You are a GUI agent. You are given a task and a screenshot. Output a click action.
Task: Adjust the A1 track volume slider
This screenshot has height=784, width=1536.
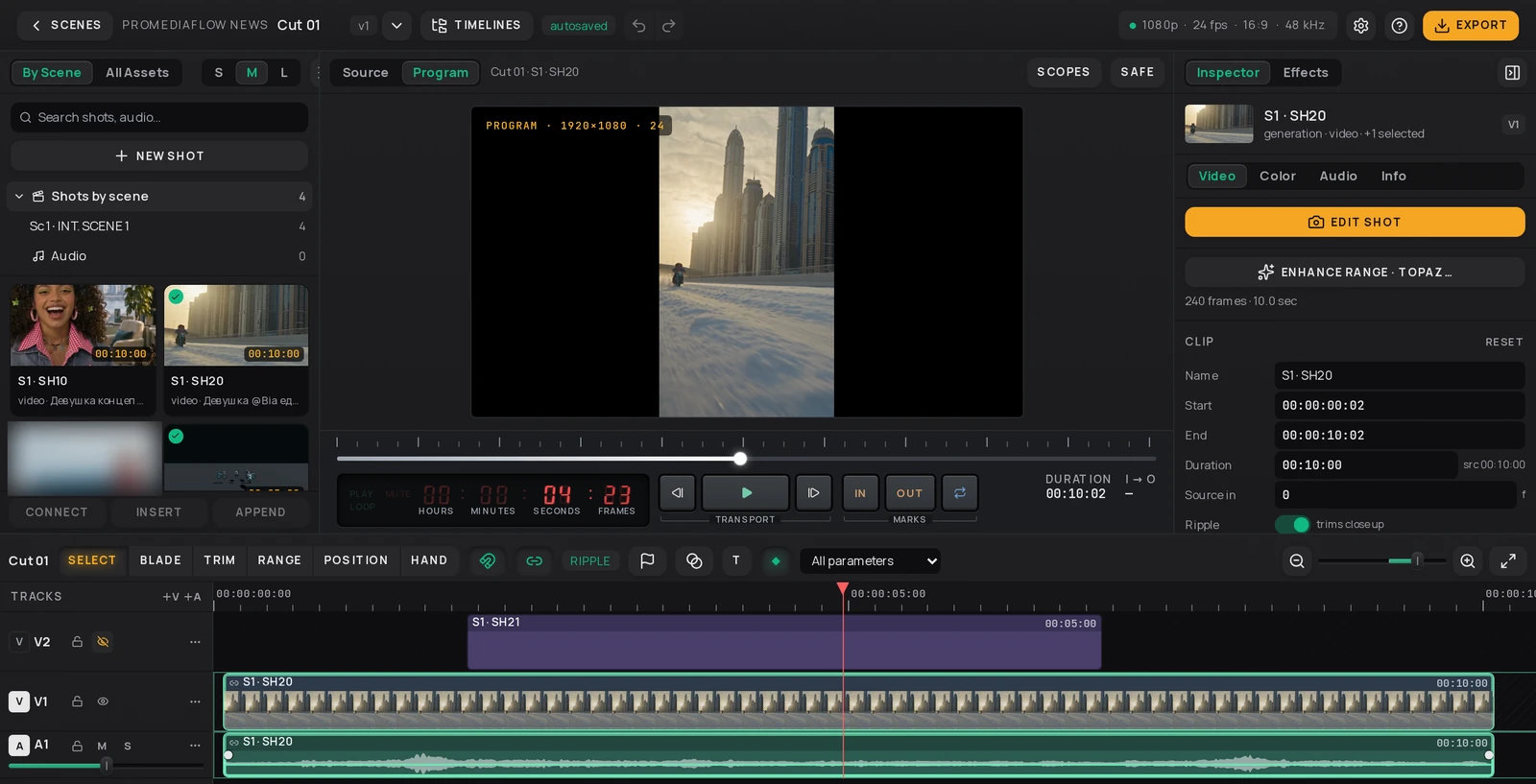tap(107, 765)
